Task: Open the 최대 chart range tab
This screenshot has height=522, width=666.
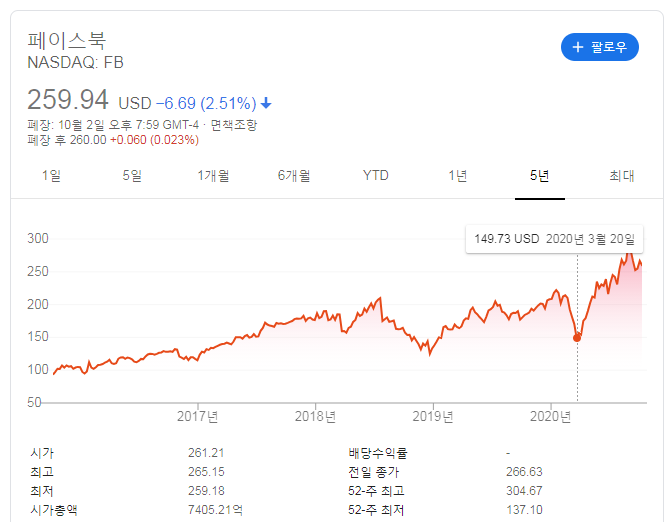Action: point(621,175)
